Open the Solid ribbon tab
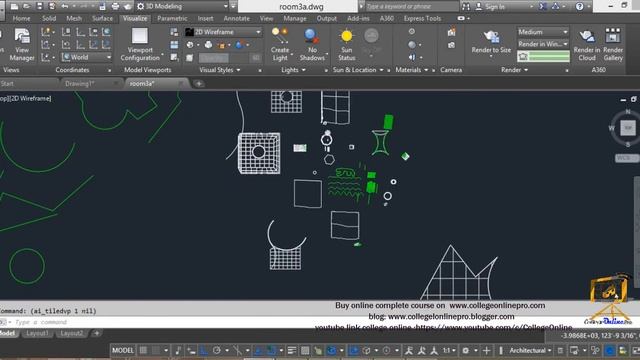Image resolution: width=640 pixels, height=360 pixels. (x=49, y=18)
